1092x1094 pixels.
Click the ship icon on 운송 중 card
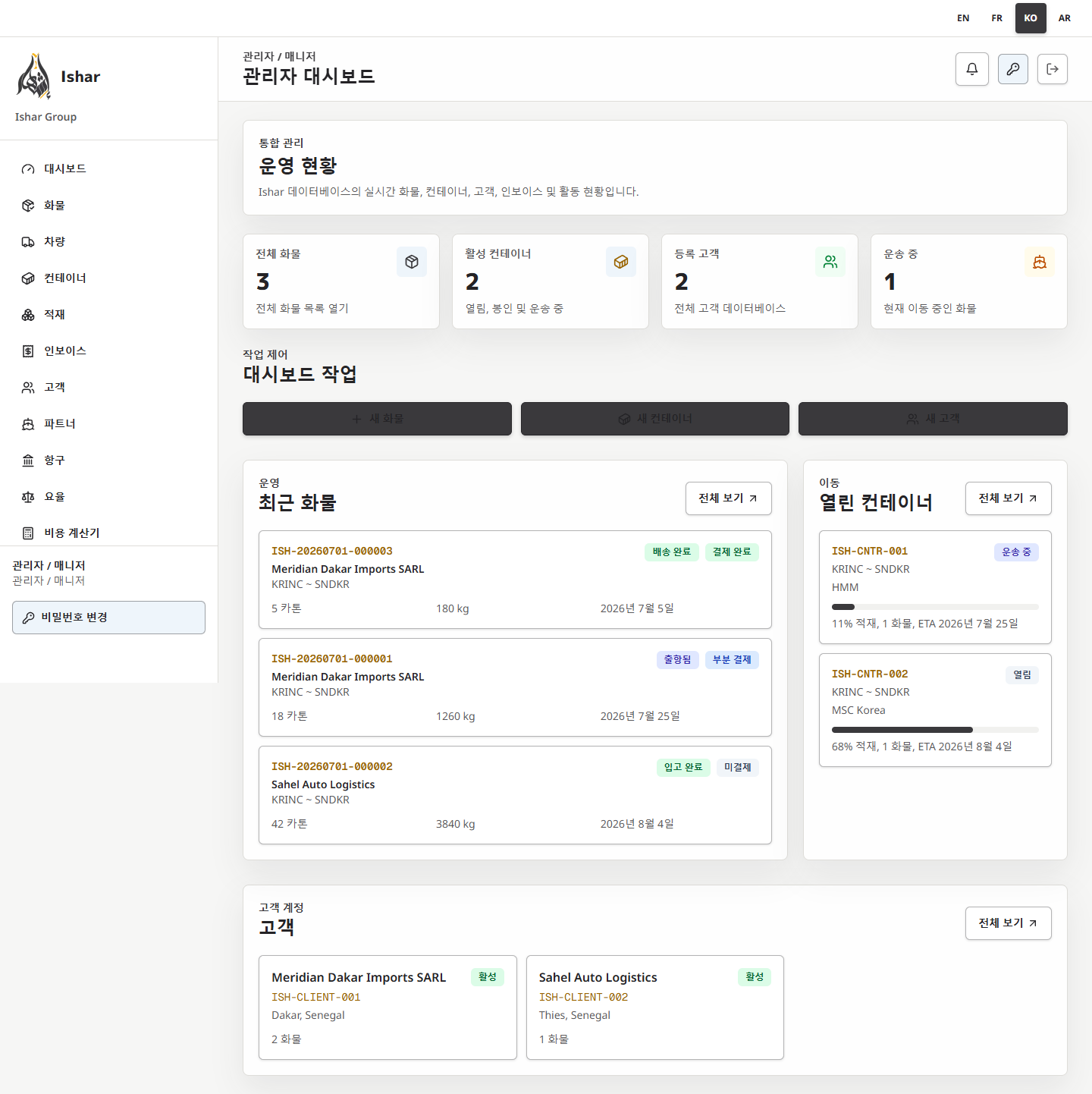pyautogui.click(x=1040, y=262)
